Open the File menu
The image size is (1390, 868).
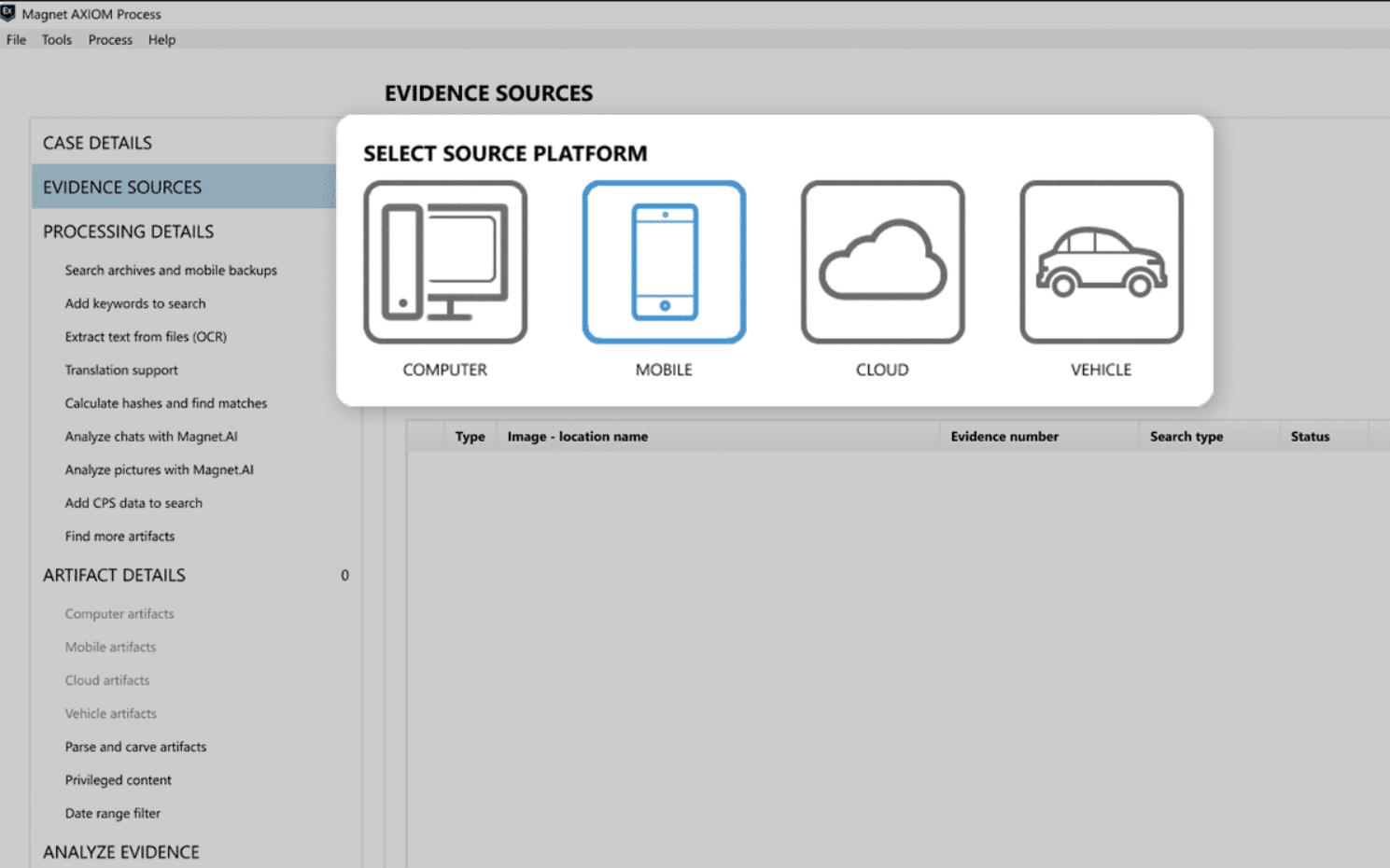click(x=16, y=40)
